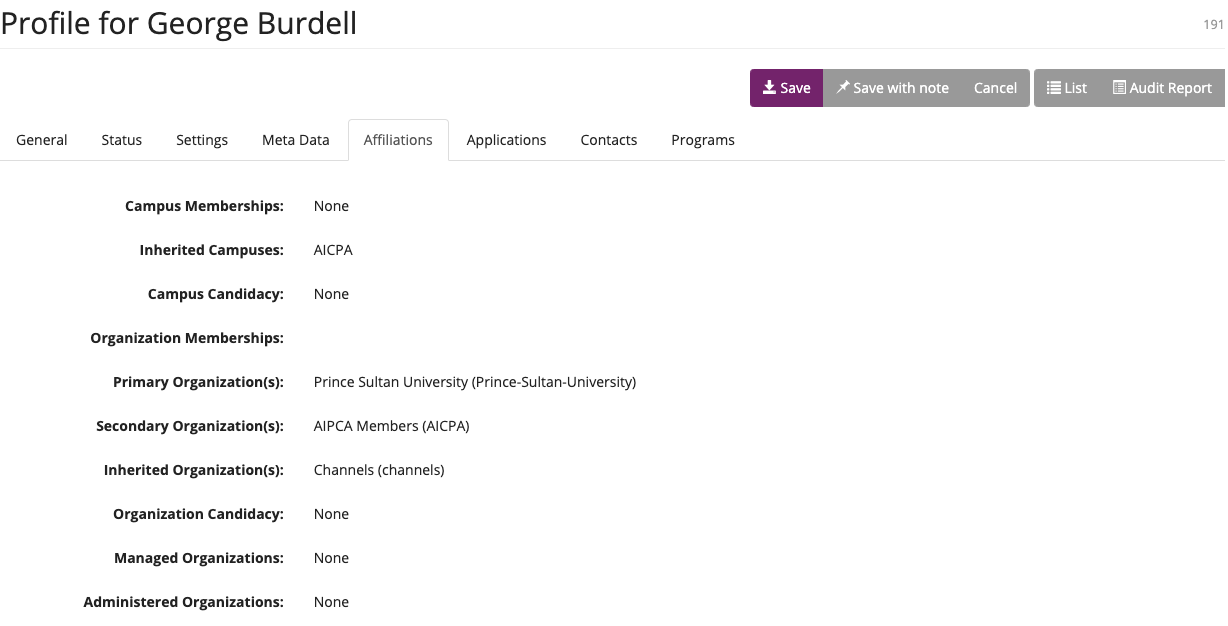Image resolution: width=1228 pixels, height=626 pixels.
Task: Click the AIPCA Members secondary organization value
Action: pos(391,426)
